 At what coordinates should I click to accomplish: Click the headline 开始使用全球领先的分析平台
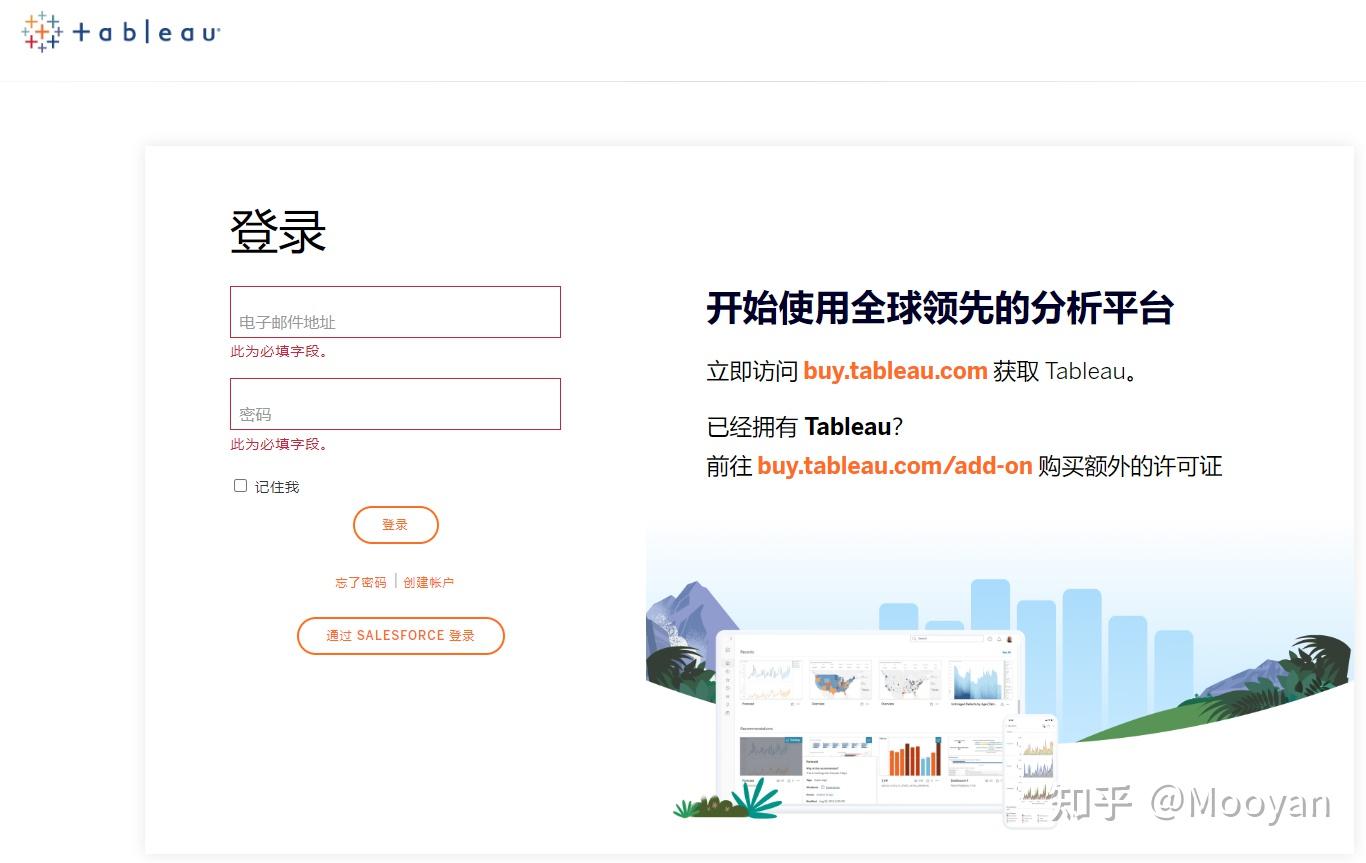pos(941,309)
